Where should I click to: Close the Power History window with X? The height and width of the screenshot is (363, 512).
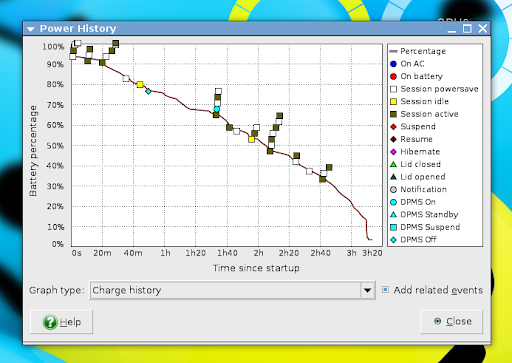click(x=483, y=29)
